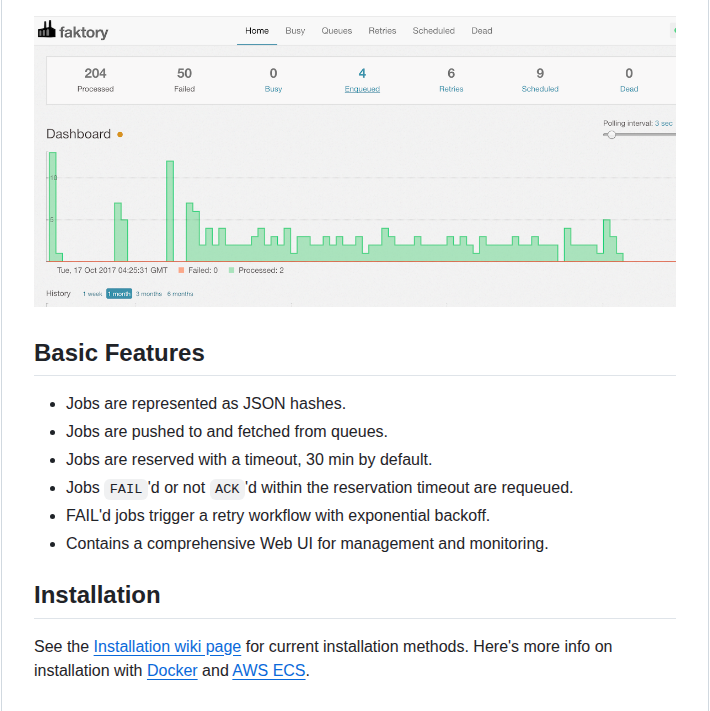Image resolution: width=710 pixels, height=711 pixels.
Task: Open the Home tab
Action: tap(257, 31)
